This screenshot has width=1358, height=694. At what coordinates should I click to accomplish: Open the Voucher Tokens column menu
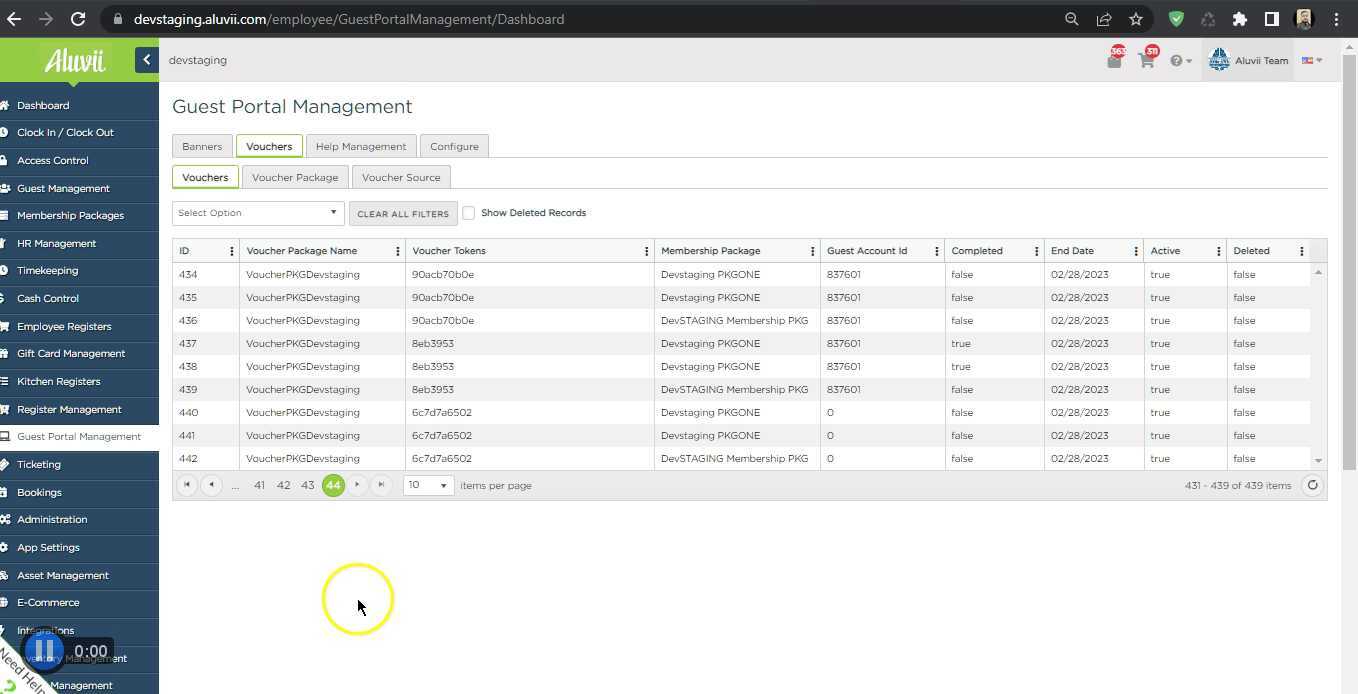coord(646,251)
